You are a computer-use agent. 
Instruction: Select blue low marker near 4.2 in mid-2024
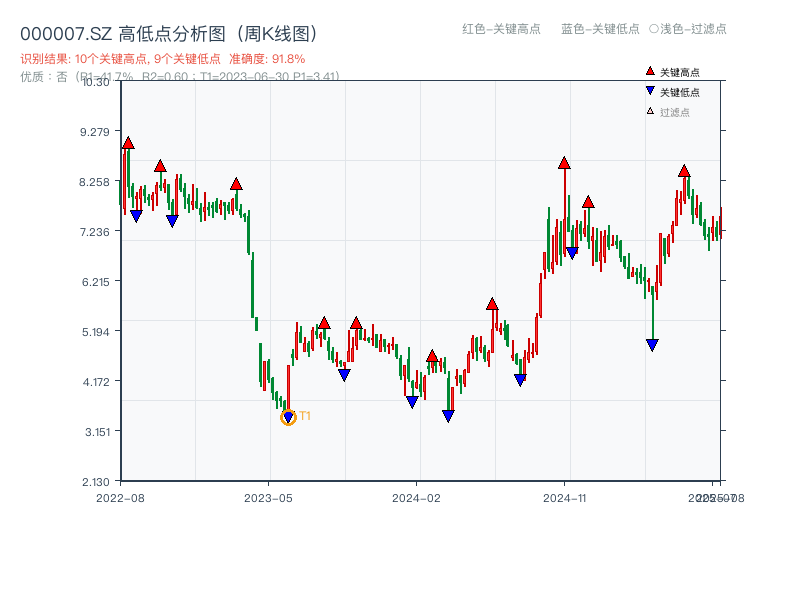tap(520, 380)
